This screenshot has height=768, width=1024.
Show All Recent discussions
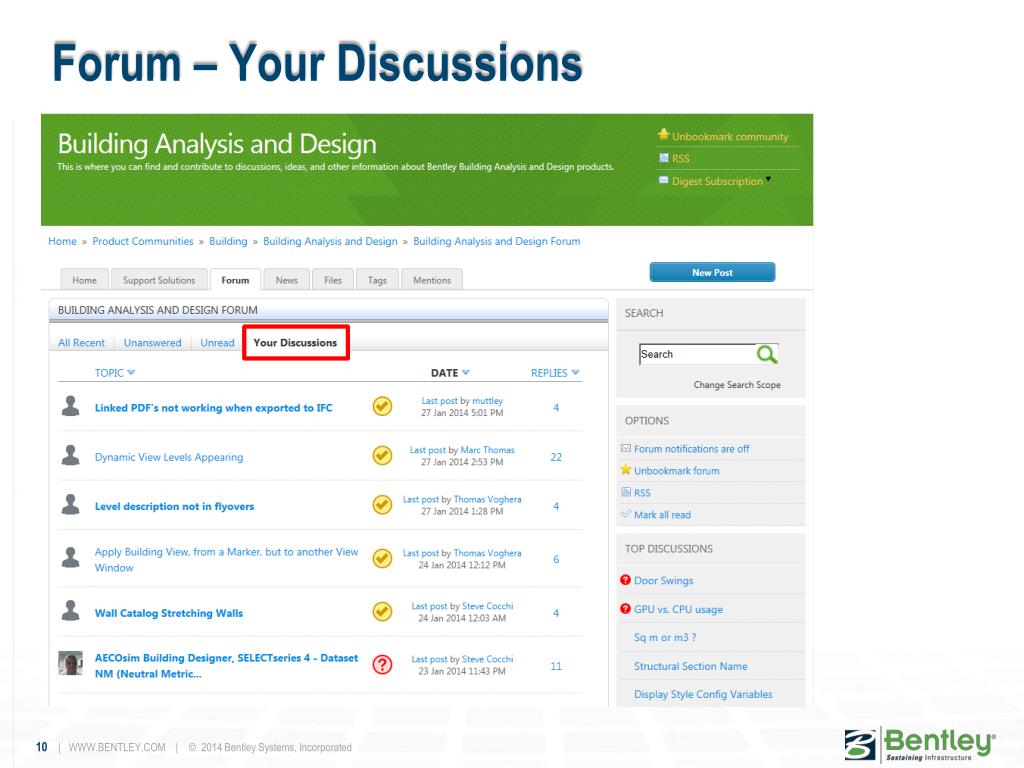pyautogui.click(x=81, y=343)
